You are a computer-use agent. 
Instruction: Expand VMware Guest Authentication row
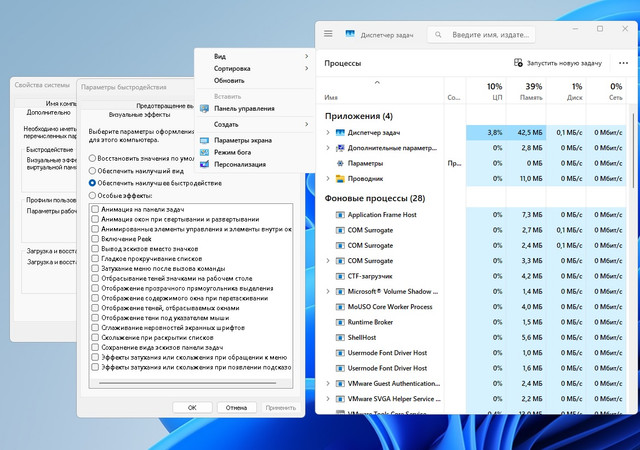328,383
